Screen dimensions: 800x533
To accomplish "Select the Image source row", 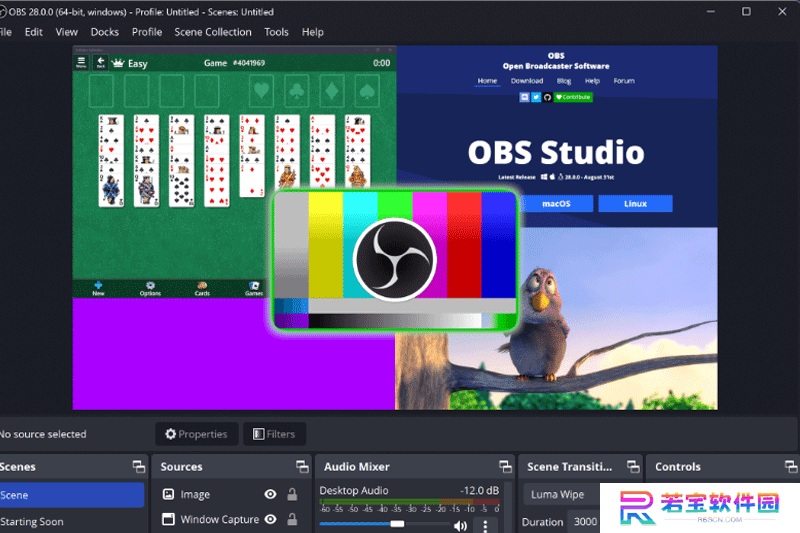I will [x=230, y=494].
